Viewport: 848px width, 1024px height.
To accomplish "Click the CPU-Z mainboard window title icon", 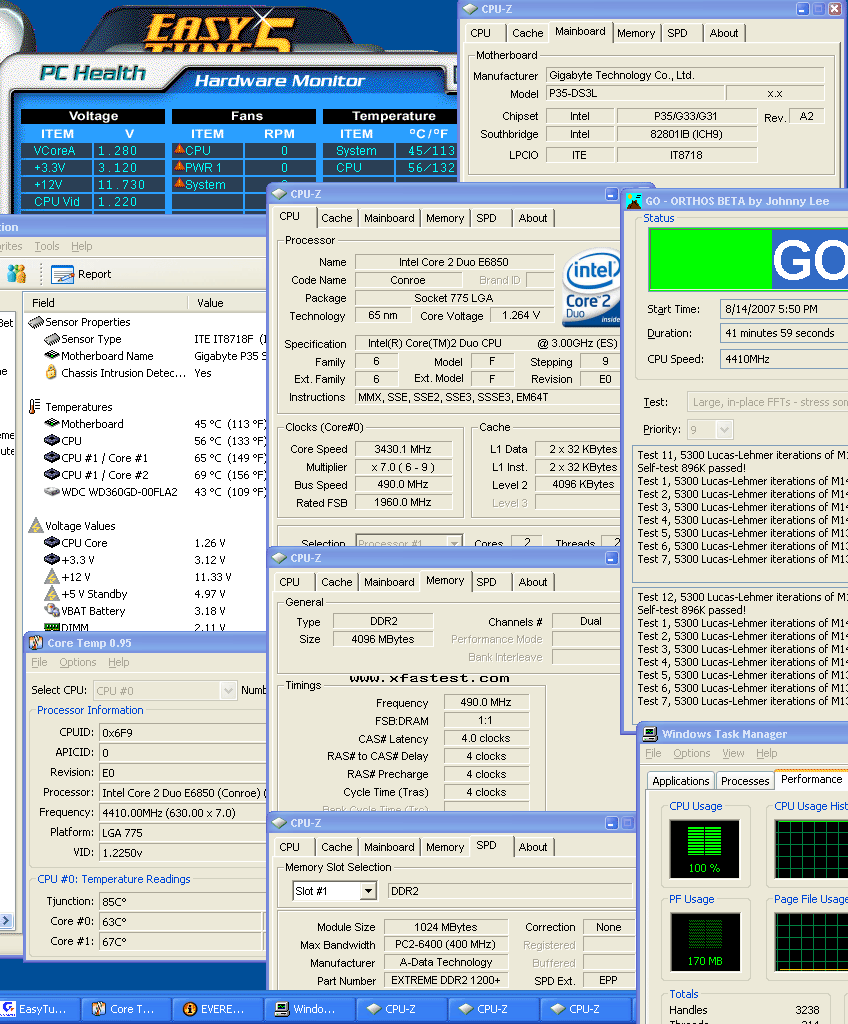I will 470,9.
